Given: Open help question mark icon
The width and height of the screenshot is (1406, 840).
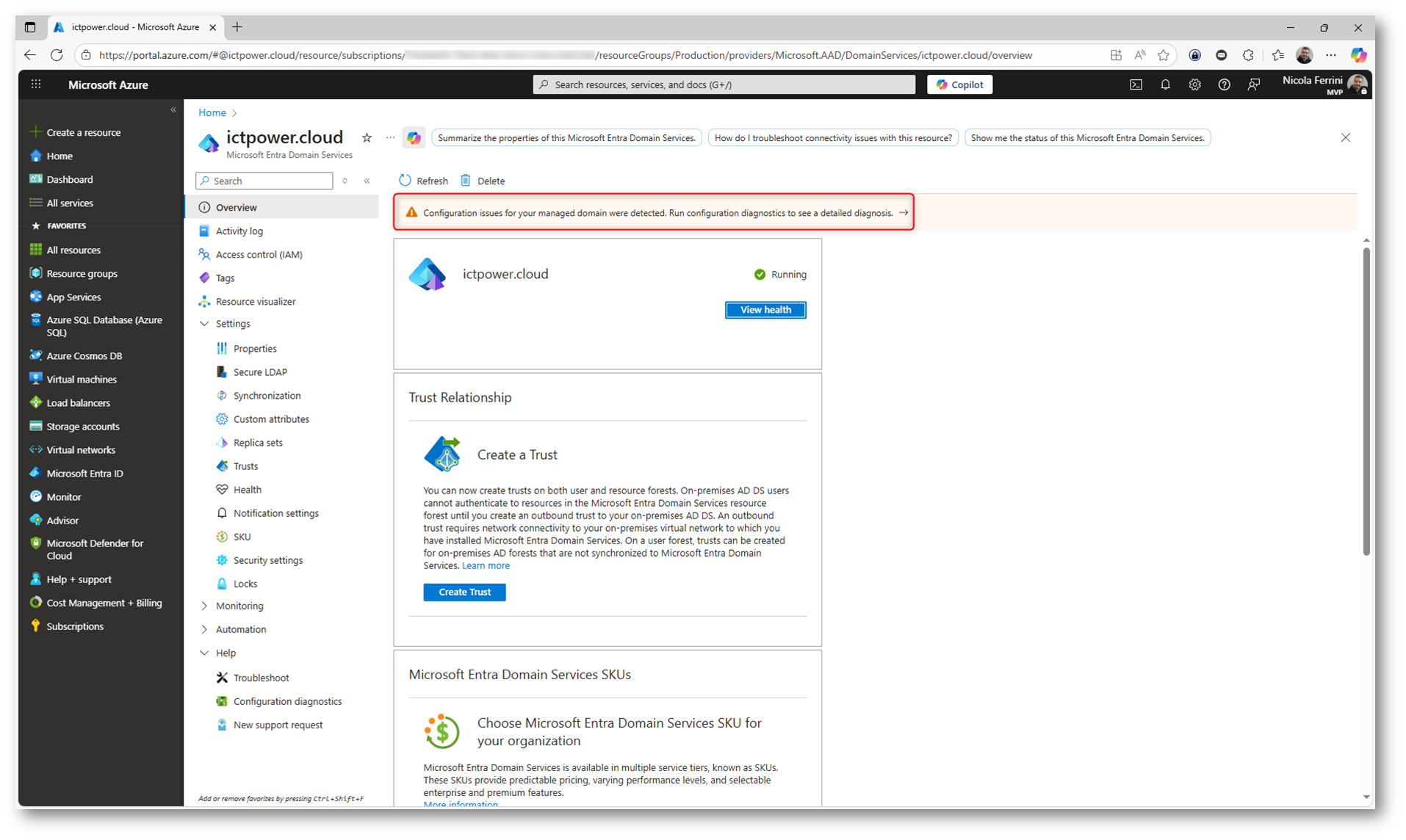Looking at the screenshot, I should click(1224, 84).
